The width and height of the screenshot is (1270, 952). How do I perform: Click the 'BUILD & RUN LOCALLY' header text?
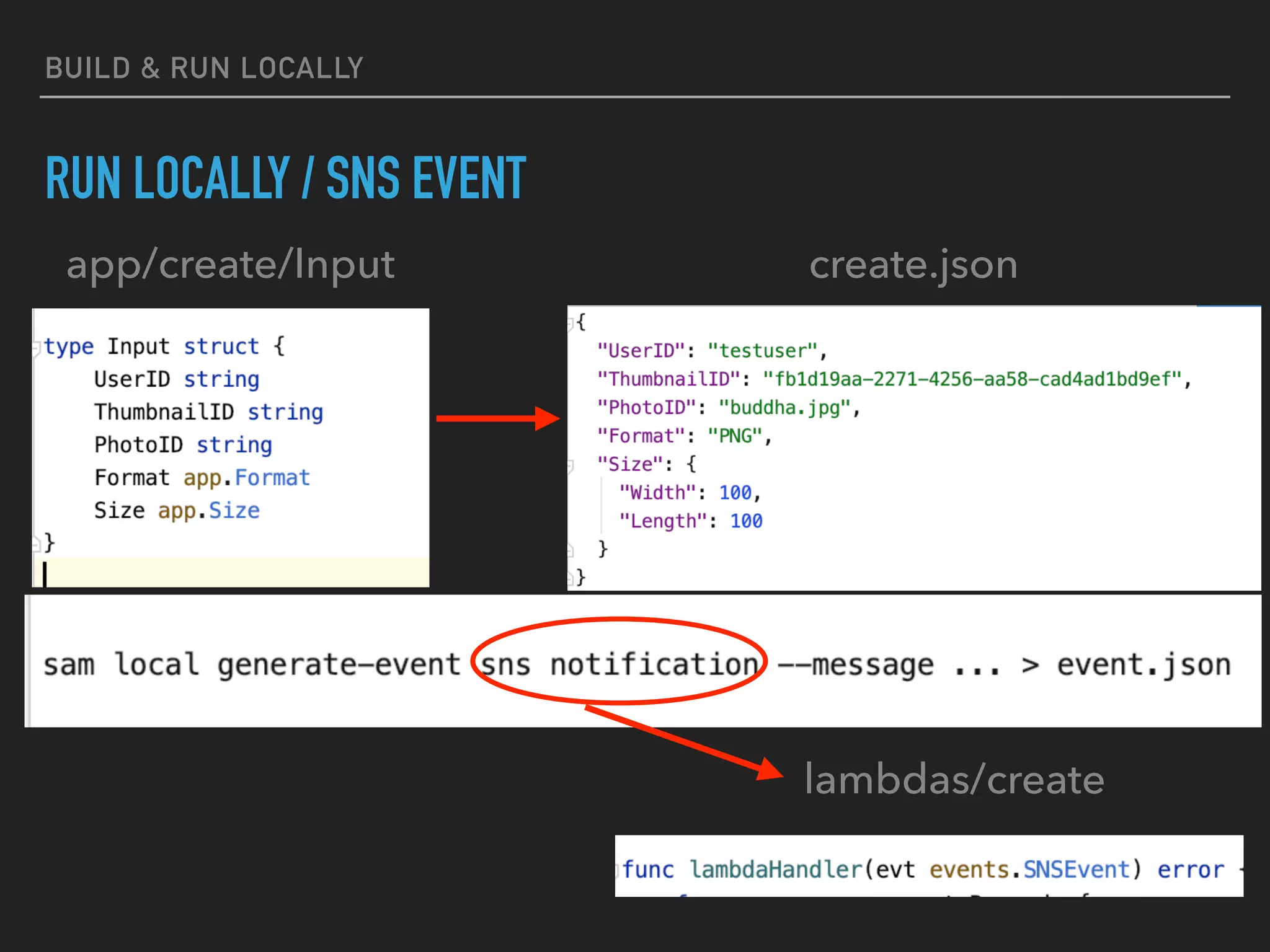204,68
